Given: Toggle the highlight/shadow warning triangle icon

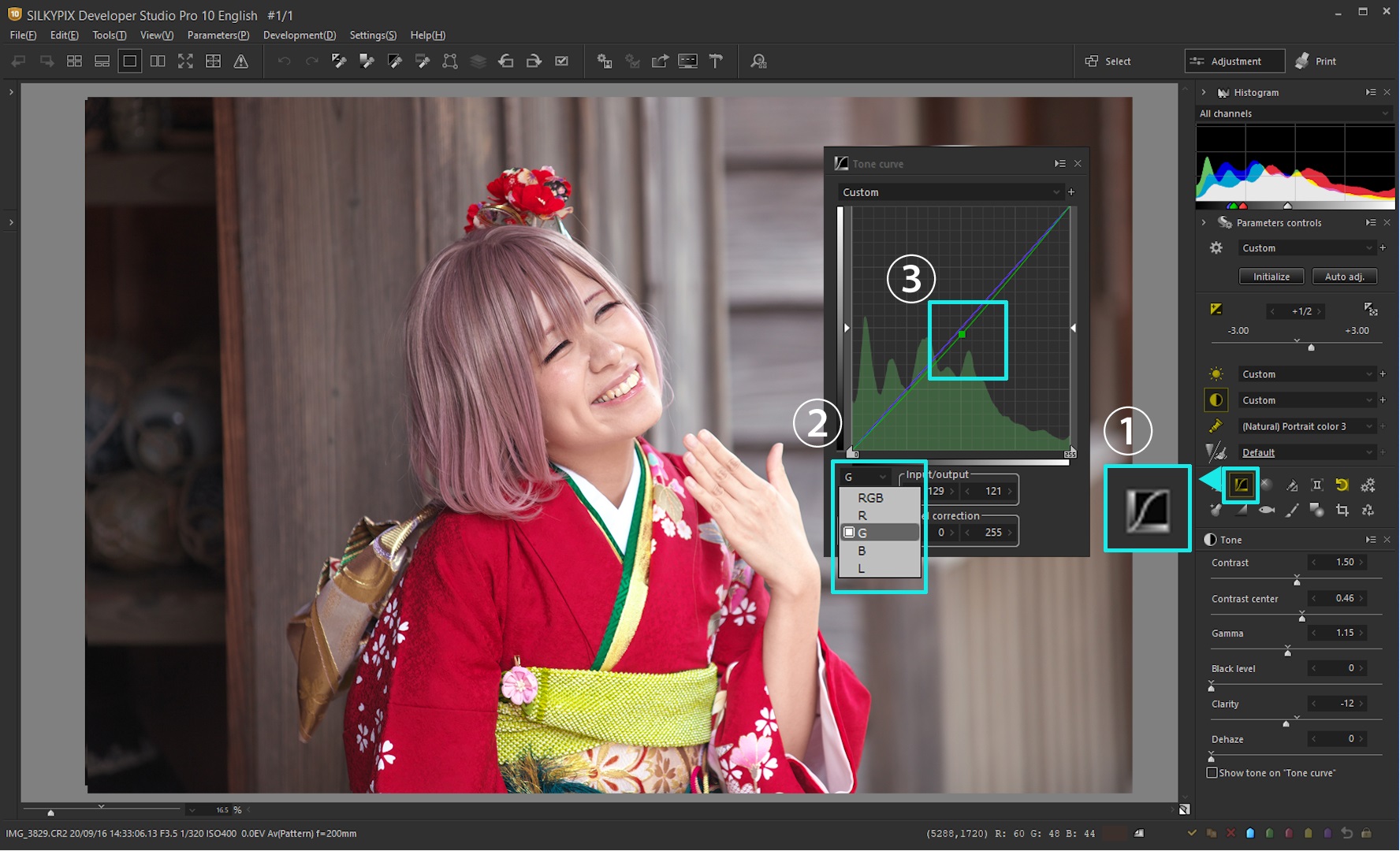Looking at the screenshot, I should click(241, 61).
